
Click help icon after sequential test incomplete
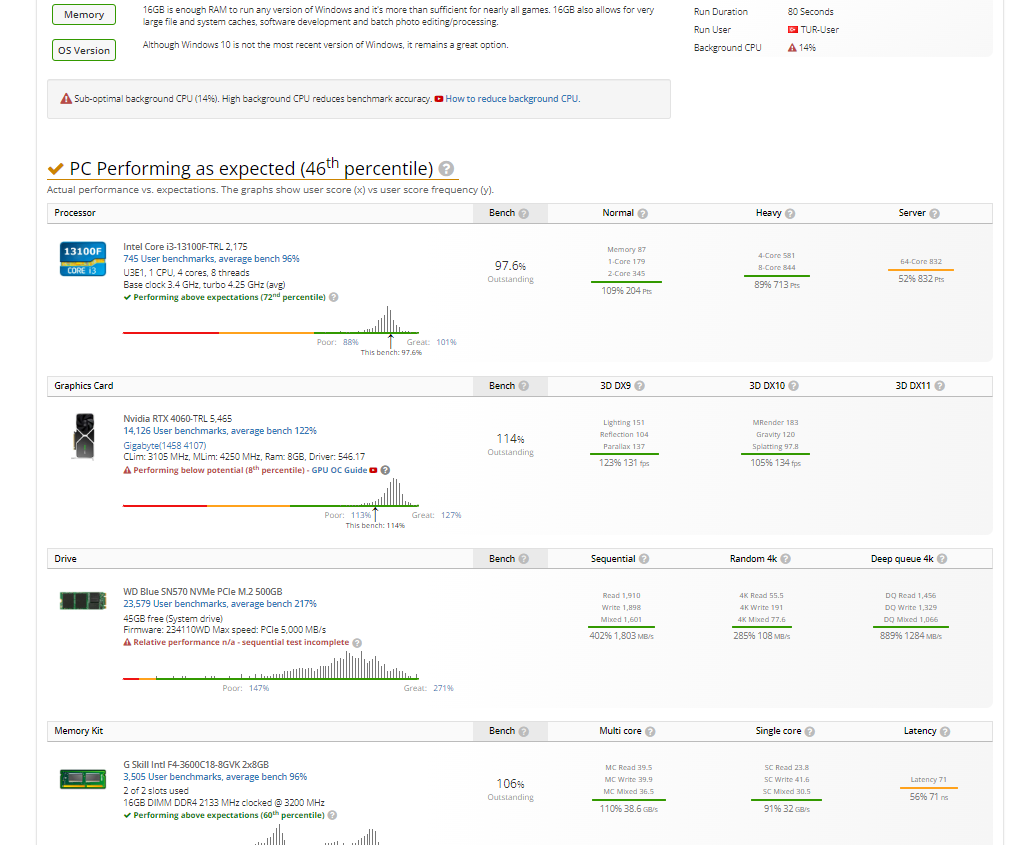click(357, 643)
